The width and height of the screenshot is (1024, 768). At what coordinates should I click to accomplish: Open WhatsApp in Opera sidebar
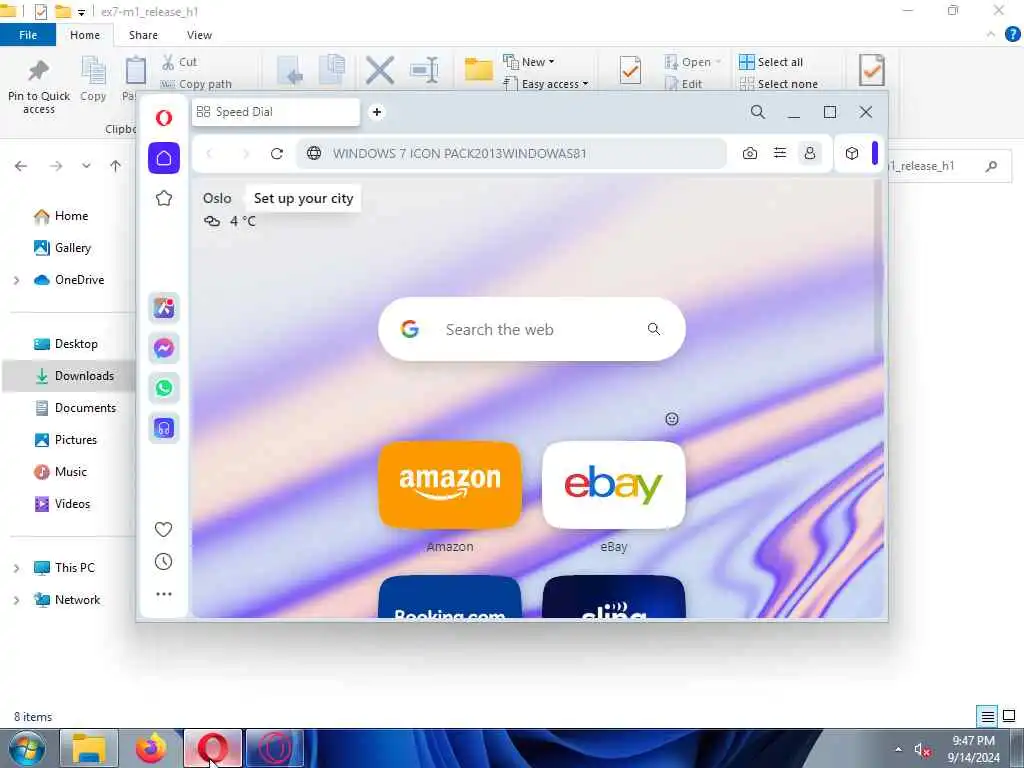coord(164,388)
